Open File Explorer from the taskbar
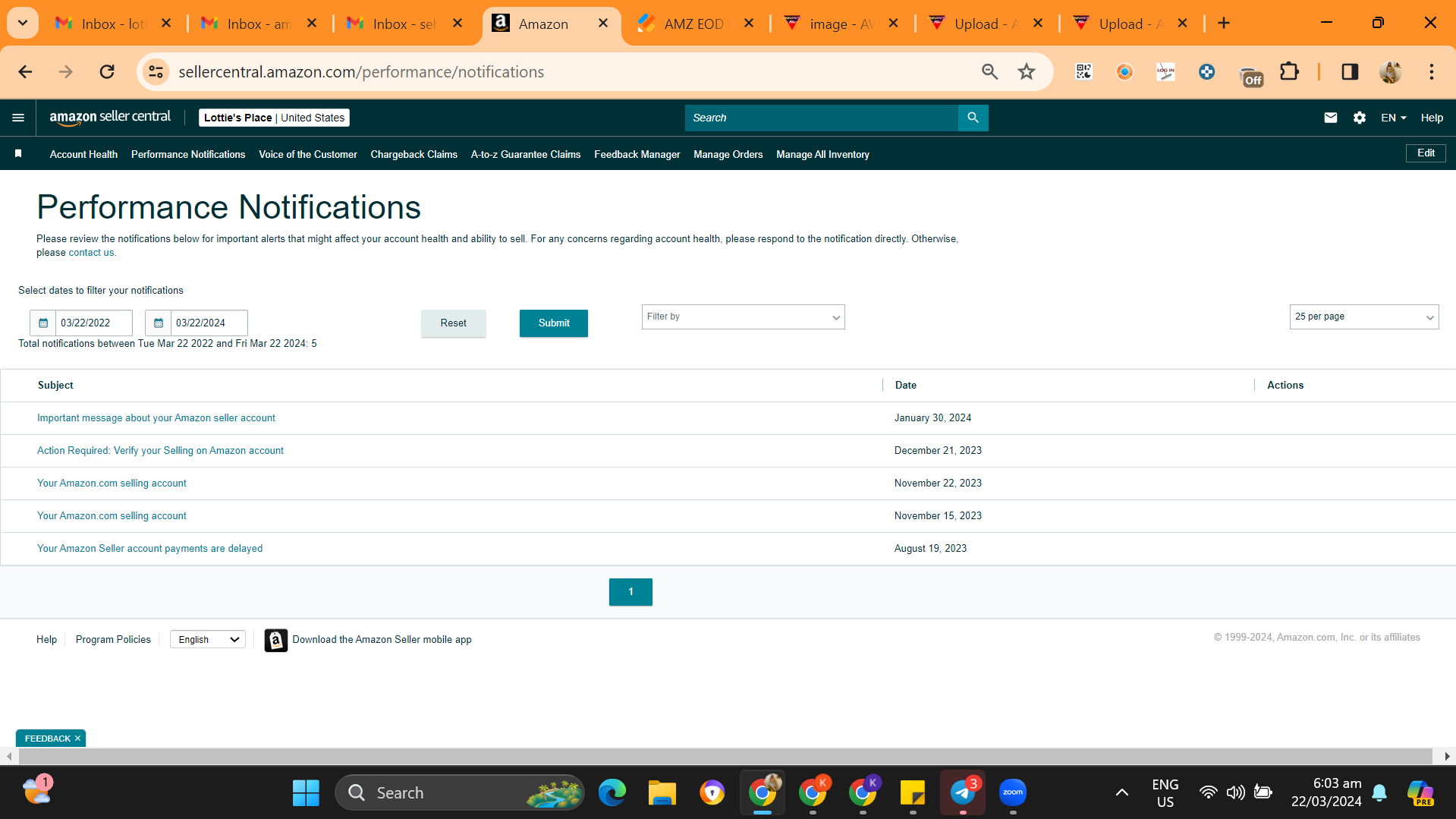This screenshot has width=1456, height=819. pos(662,793)
